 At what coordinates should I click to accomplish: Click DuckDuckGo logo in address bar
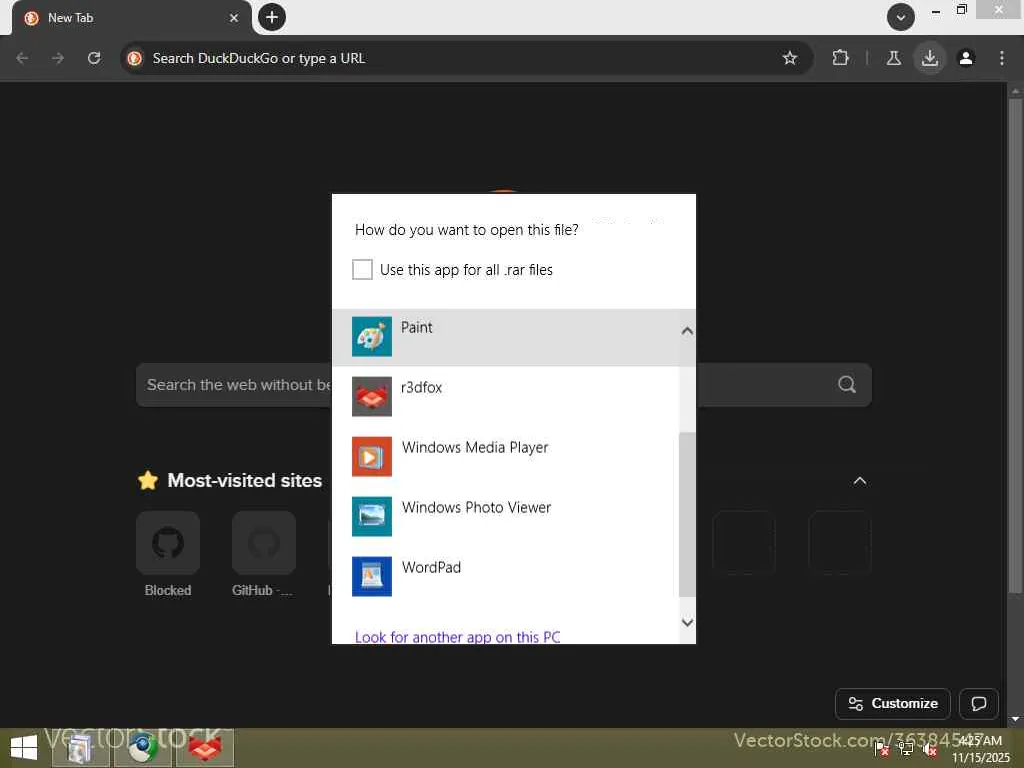point(135,58)
